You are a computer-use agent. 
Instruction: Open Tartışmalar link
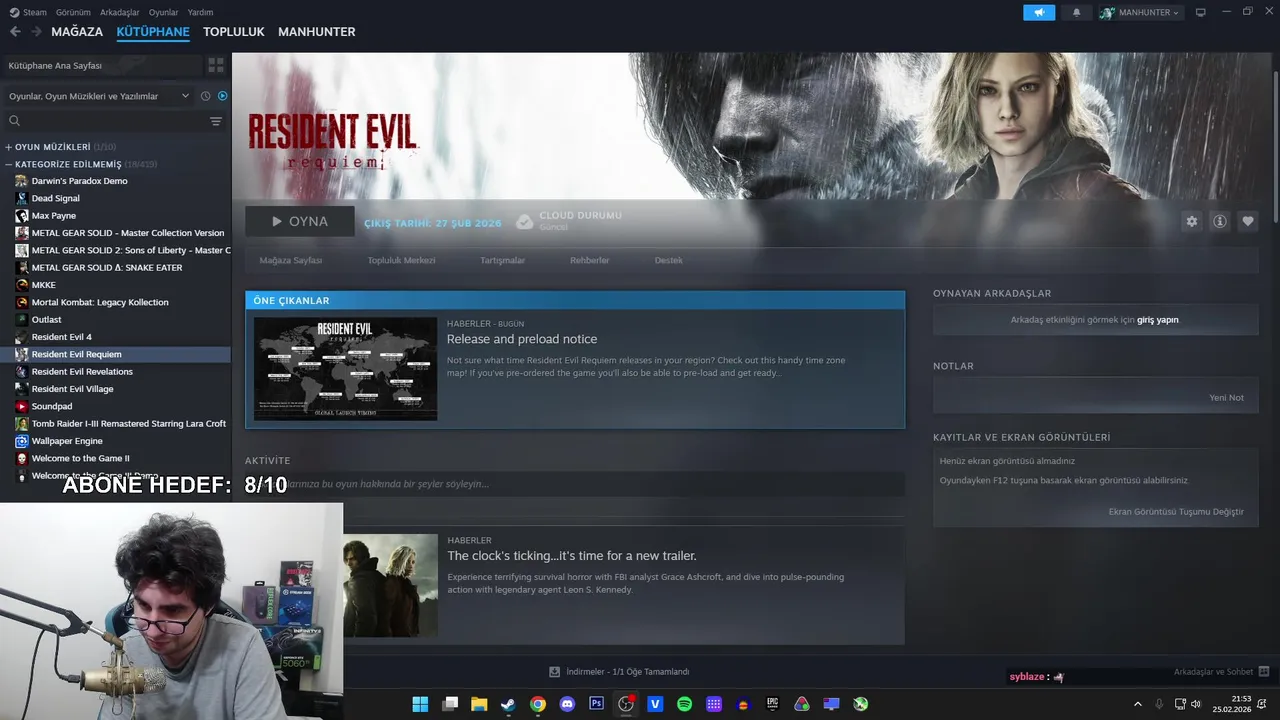[502, 260]
